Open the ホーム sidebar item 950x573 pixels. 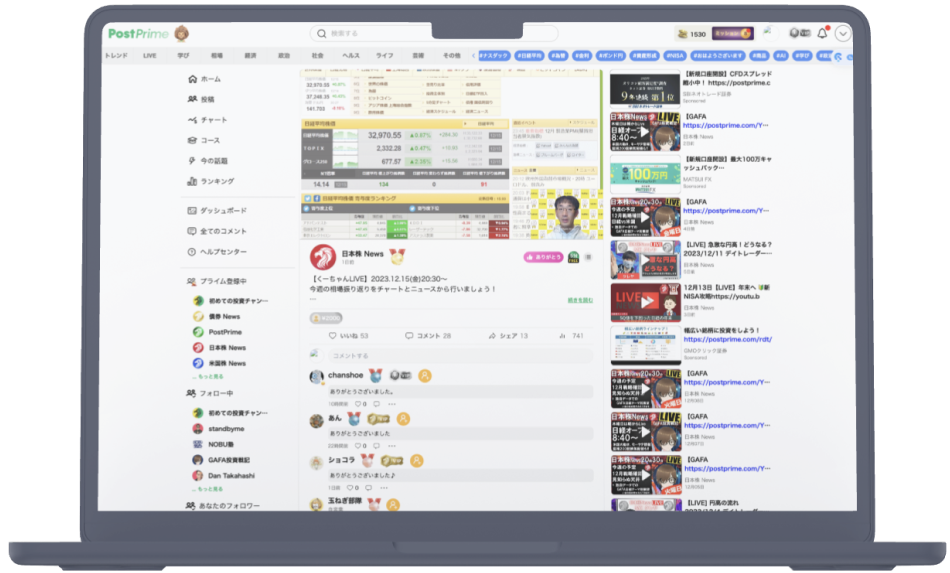pyautogui.click(x=205, y=79)
